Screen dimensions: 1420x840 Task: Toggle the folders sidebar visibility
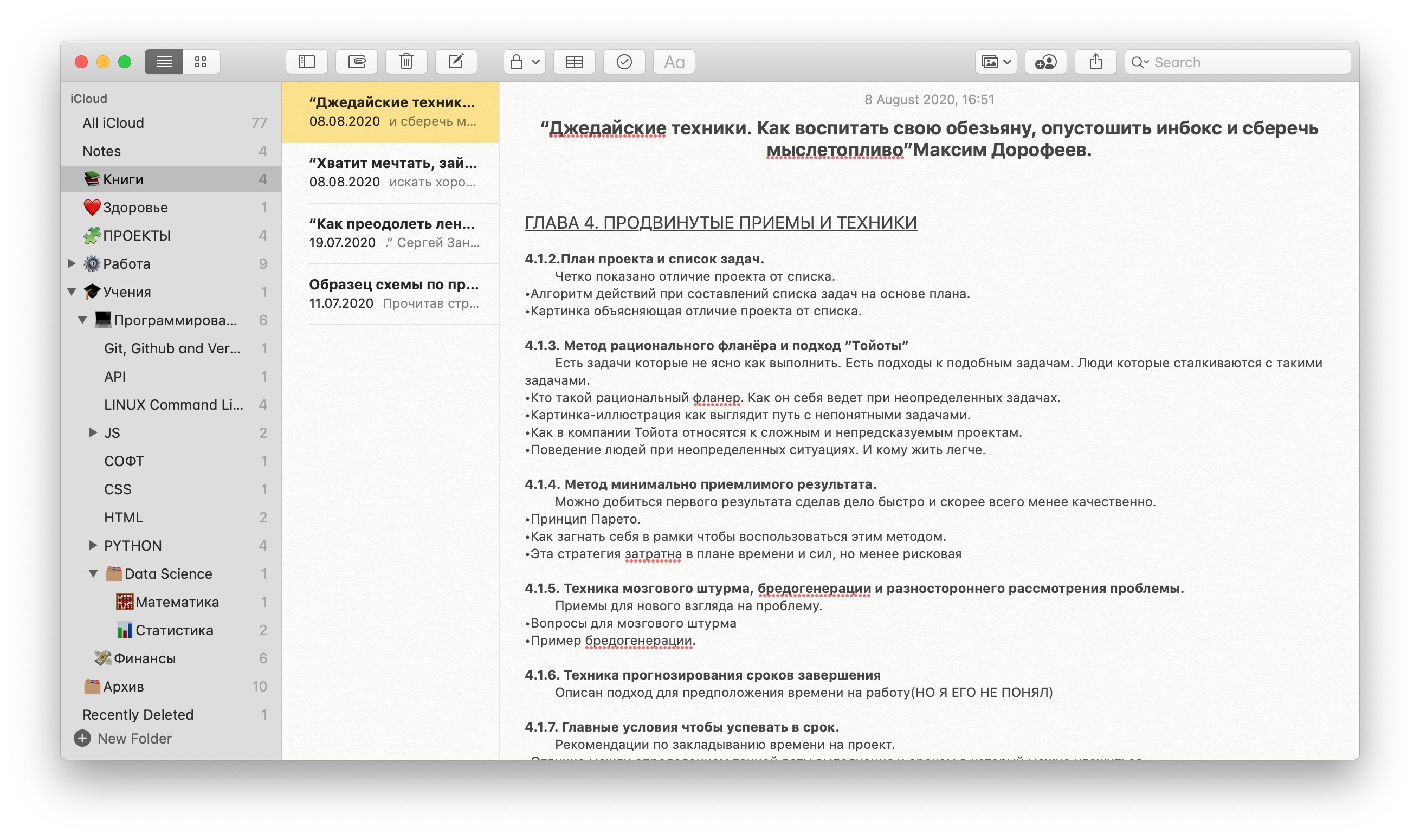(x=306, y=62)
